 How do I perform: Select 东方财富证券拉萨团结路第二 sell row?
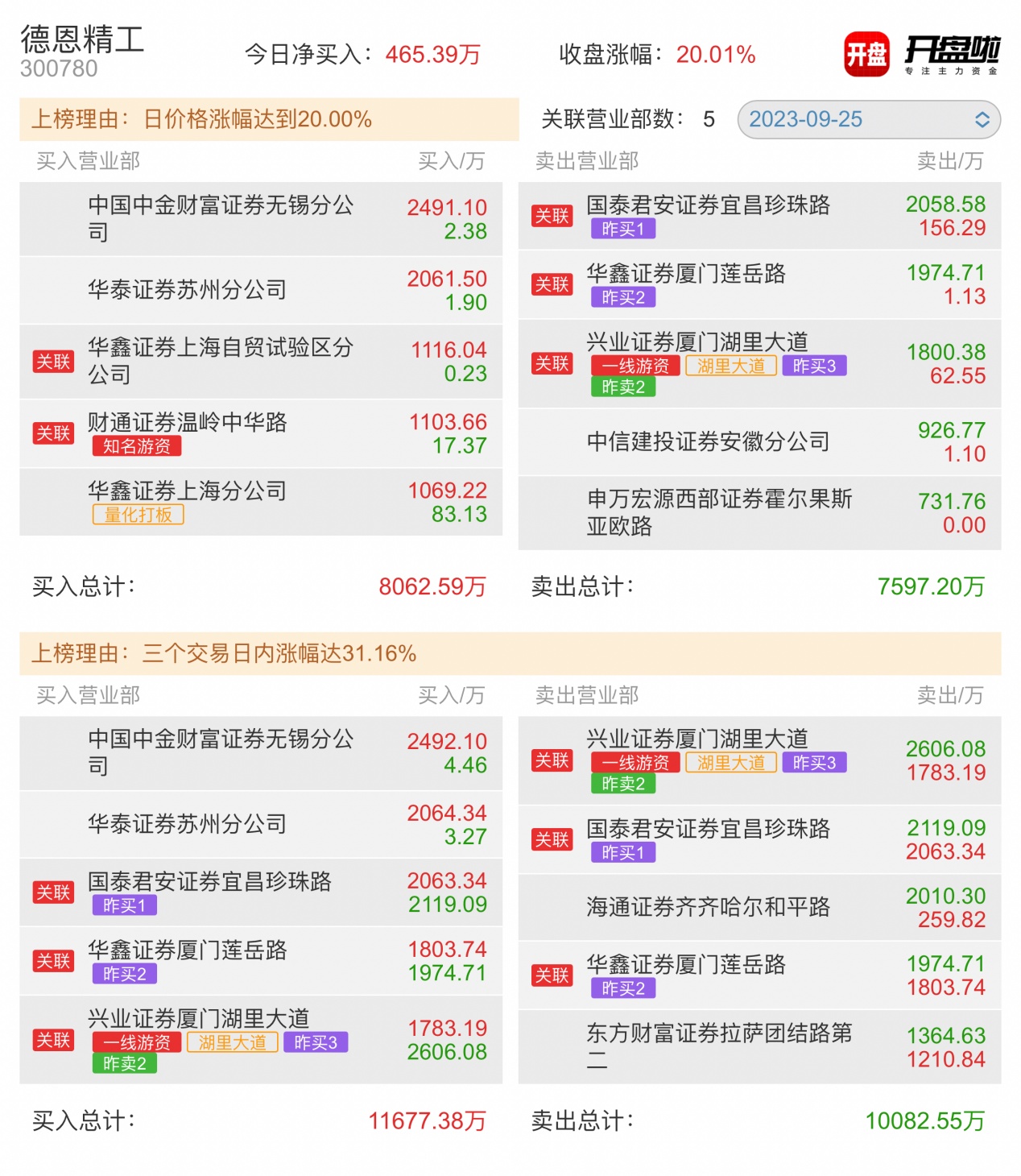718,1046
